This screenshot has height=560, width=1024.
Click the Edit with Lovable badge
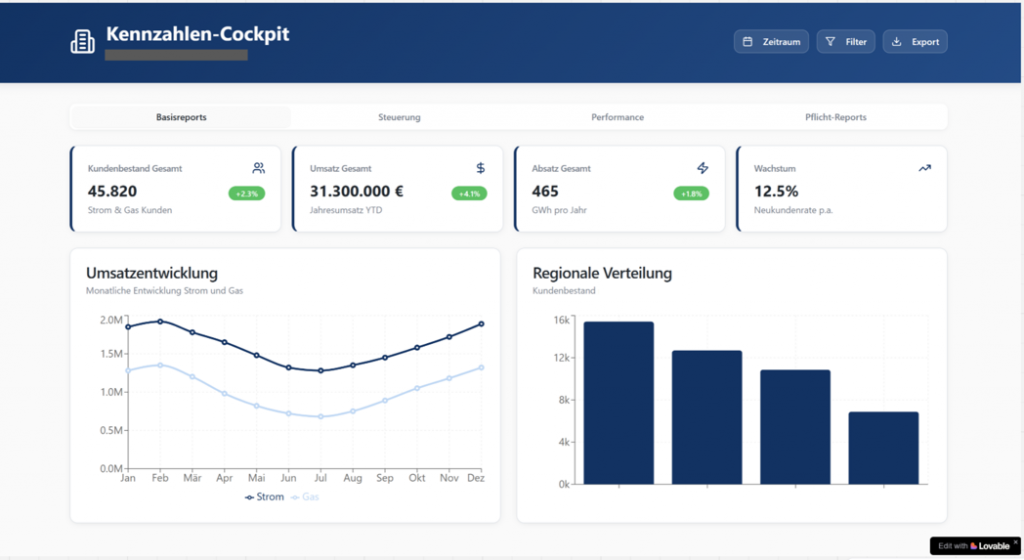[971, 546]
